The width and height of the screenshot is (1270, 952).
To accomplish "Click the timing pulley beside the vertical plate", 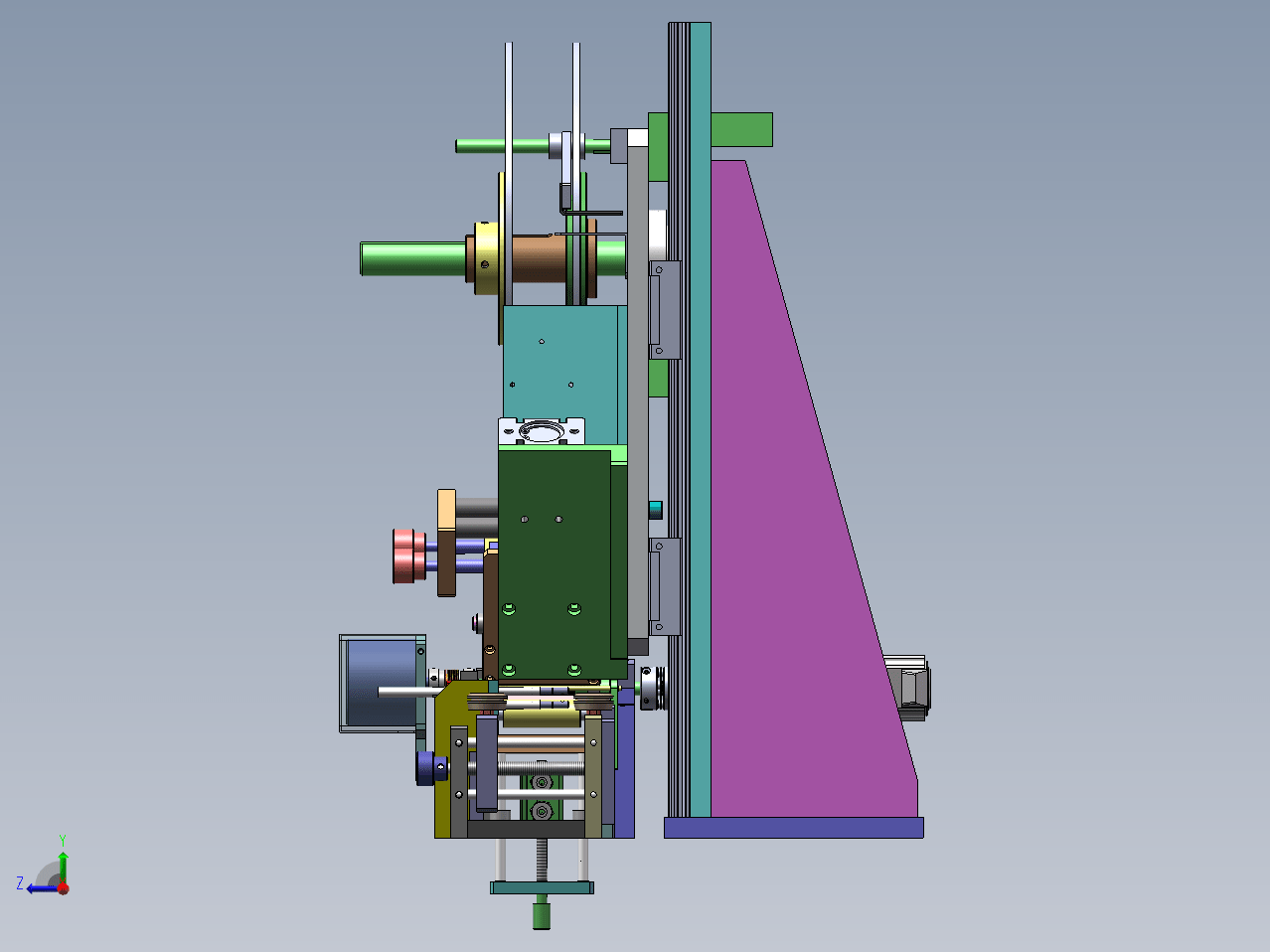I will coord(651,689).
